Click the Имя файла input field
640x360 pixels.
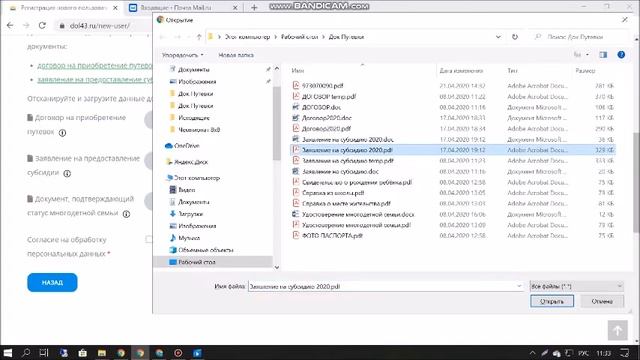pos(381,287)
